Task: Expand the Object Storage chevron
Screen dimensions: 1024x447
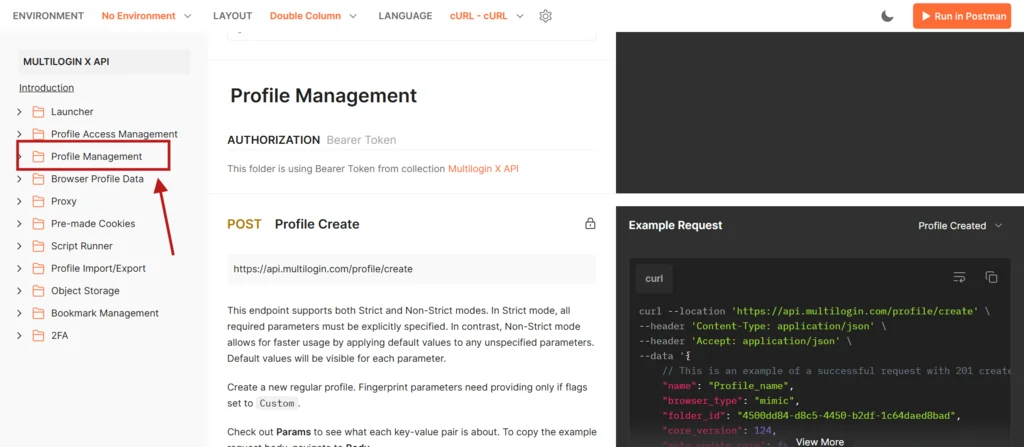Action: [x=20, y=291]
